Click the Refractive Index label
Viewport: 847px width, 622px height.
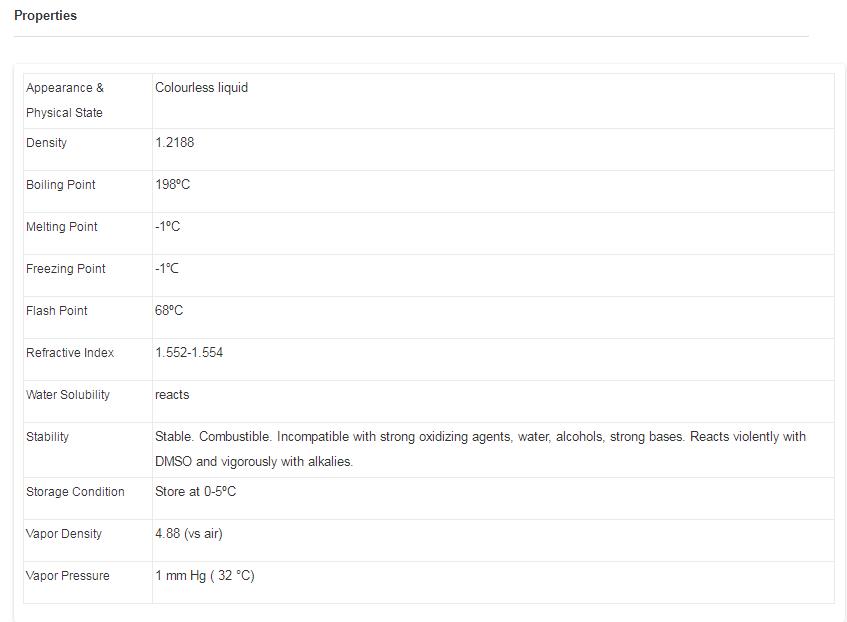click(x=70, y=353)
